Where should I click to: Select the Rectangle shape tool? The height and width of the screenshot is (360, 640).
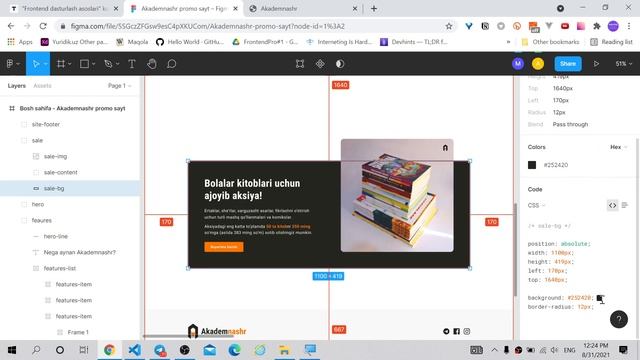[x=84, y=64]
